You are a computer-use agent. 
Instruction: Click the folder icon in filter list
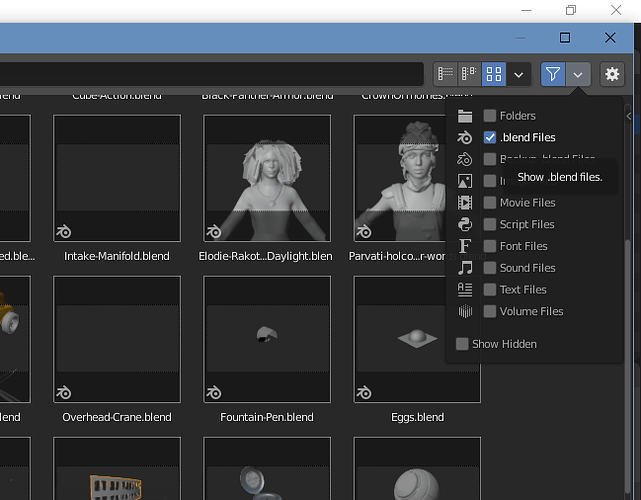[465, 116]
